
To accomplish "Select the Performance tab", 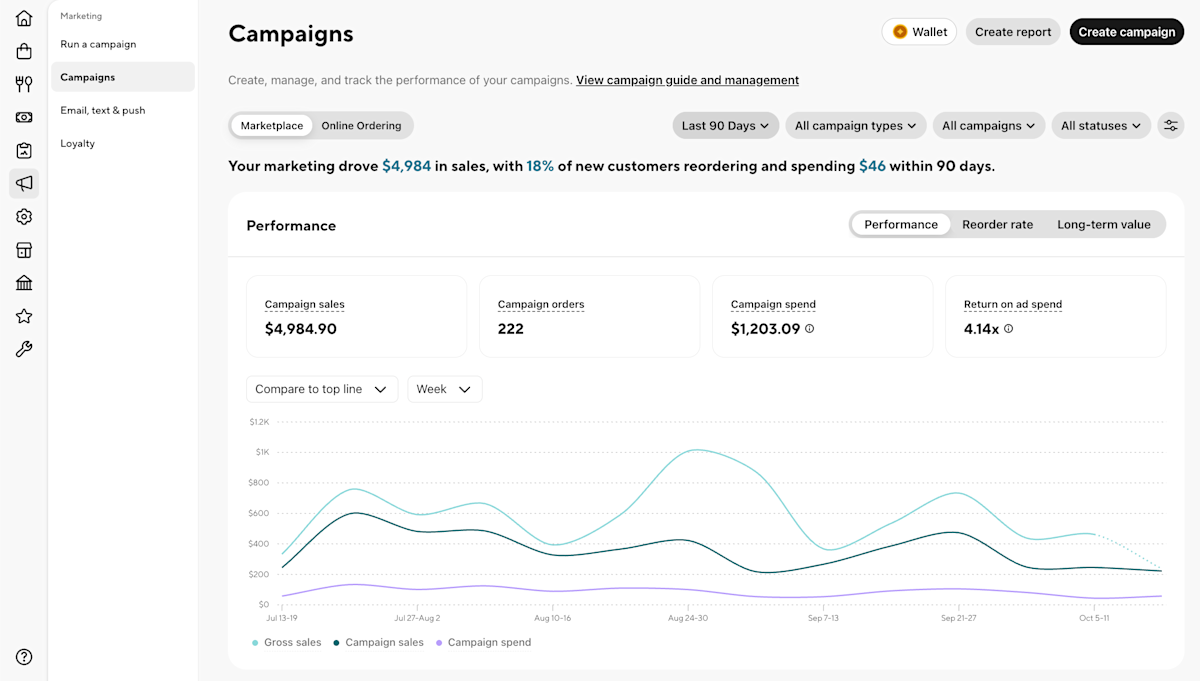I will point(901,224).
